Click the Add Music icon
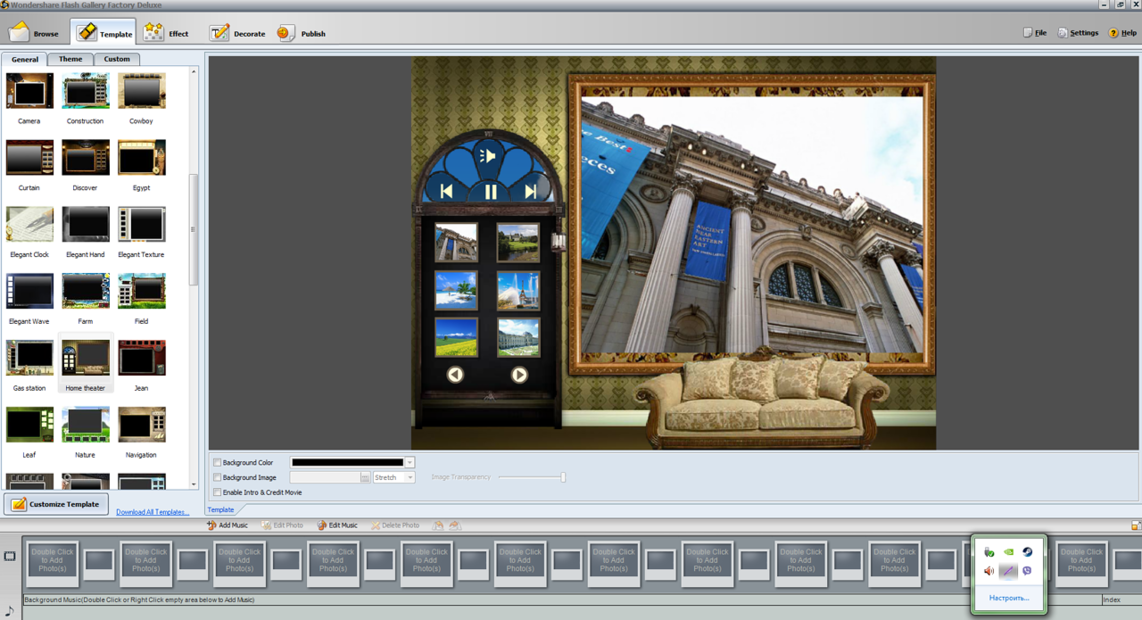The width and height of the screenshot is (1142, 620). click(x=212, y=525)
